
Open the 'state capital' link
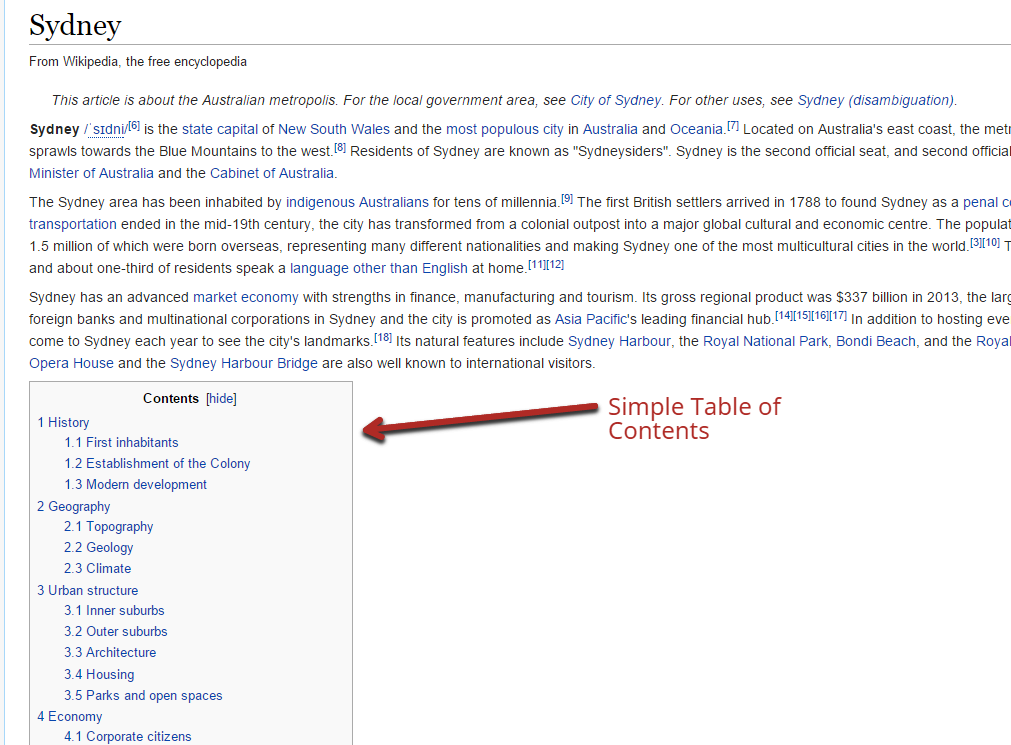(220, 129)
